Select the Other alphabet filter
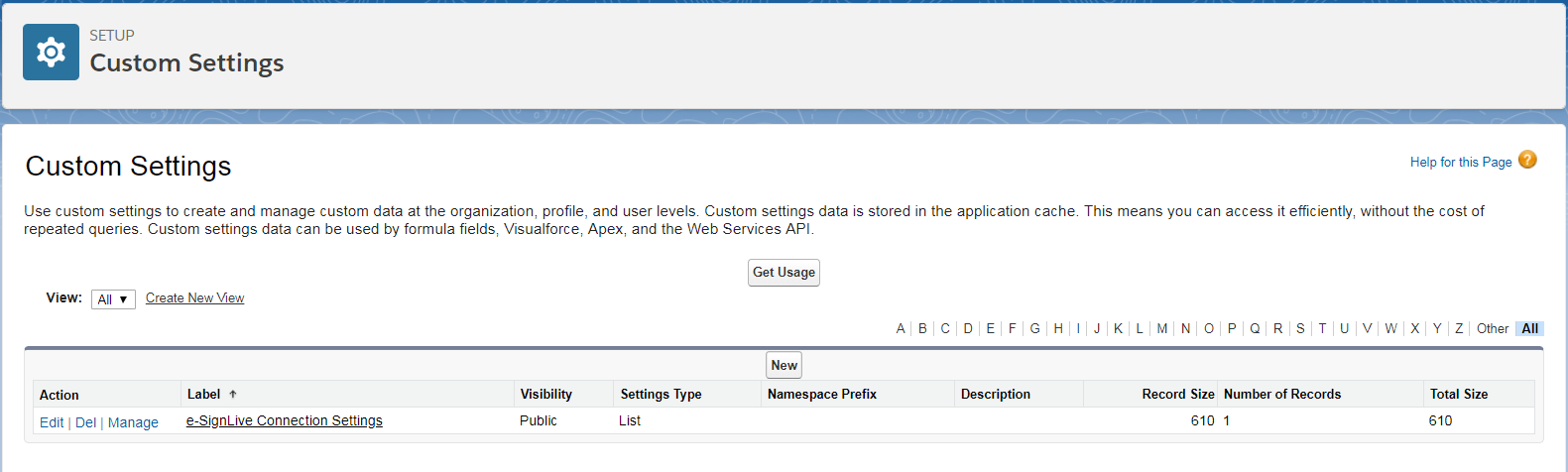 coord(1492,328)
